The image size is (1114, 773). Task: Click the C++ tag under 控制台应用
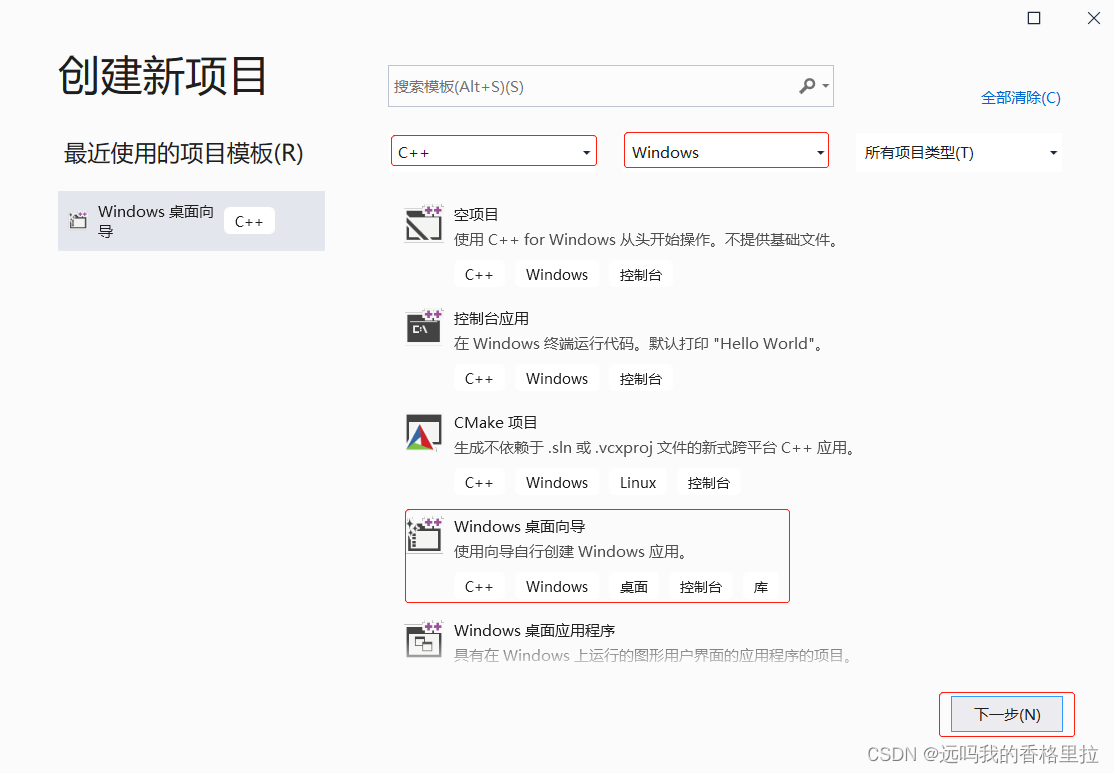(x=479, y=379)
